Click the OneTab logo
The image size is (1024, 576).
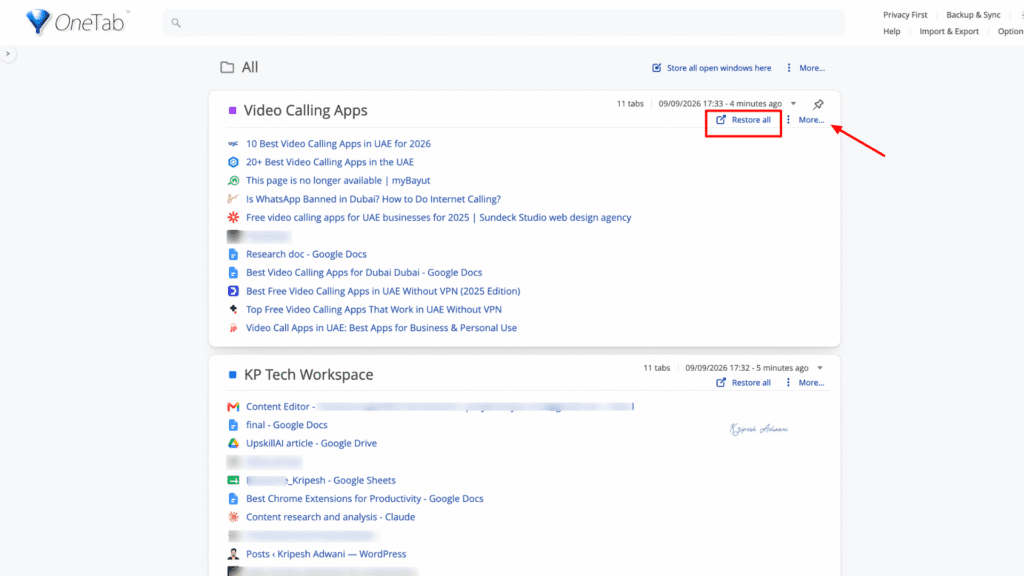(76, 22)
